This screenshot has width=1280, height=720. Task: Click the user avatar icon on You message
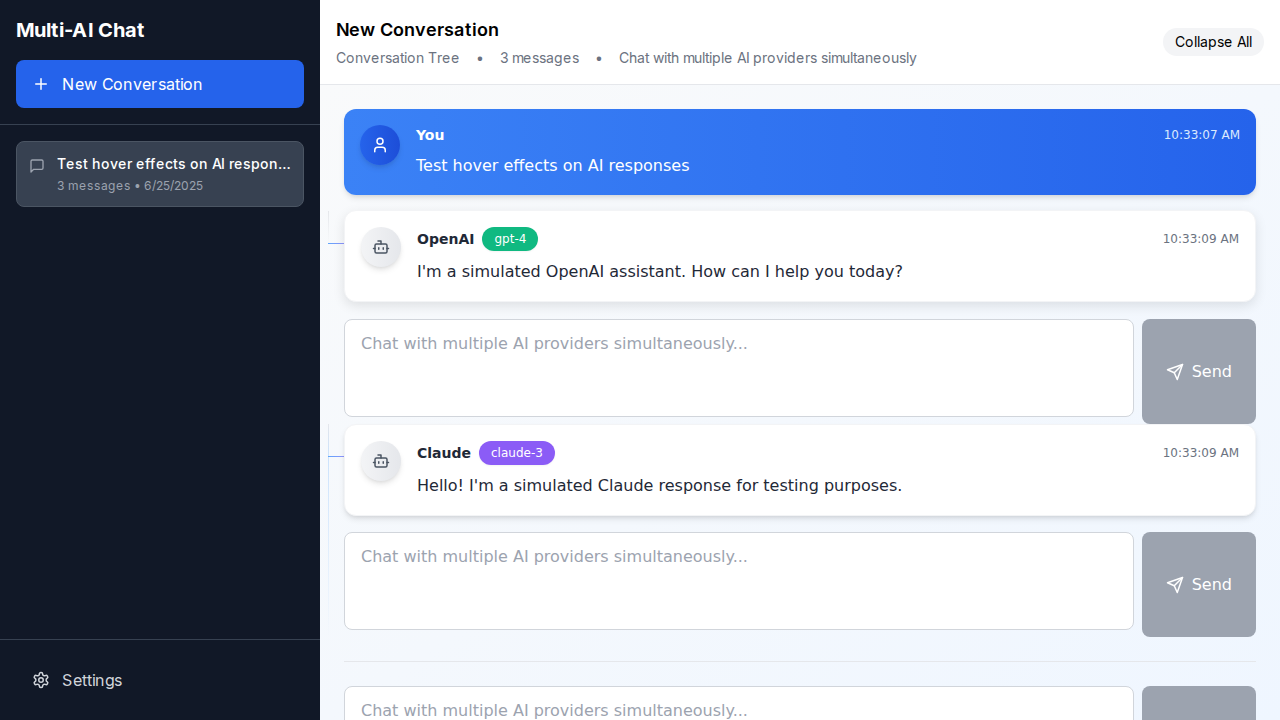380,145
